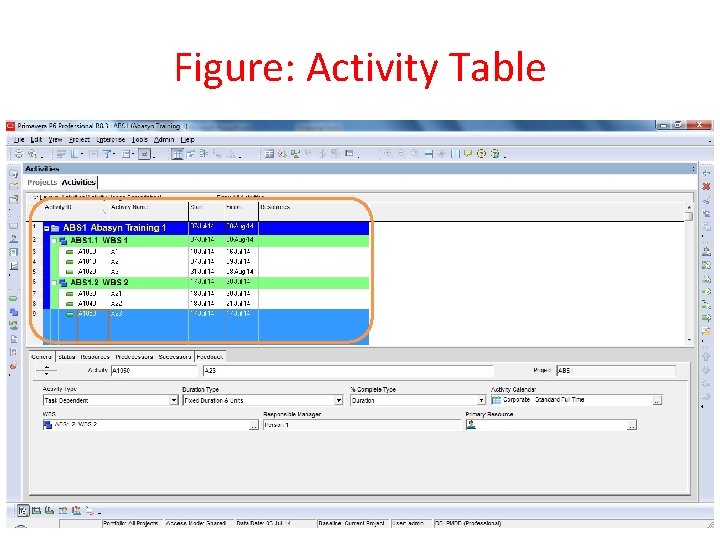Click the green Add Activity sidebar icon
Viewport: 720px width, 540px height.
13,298
